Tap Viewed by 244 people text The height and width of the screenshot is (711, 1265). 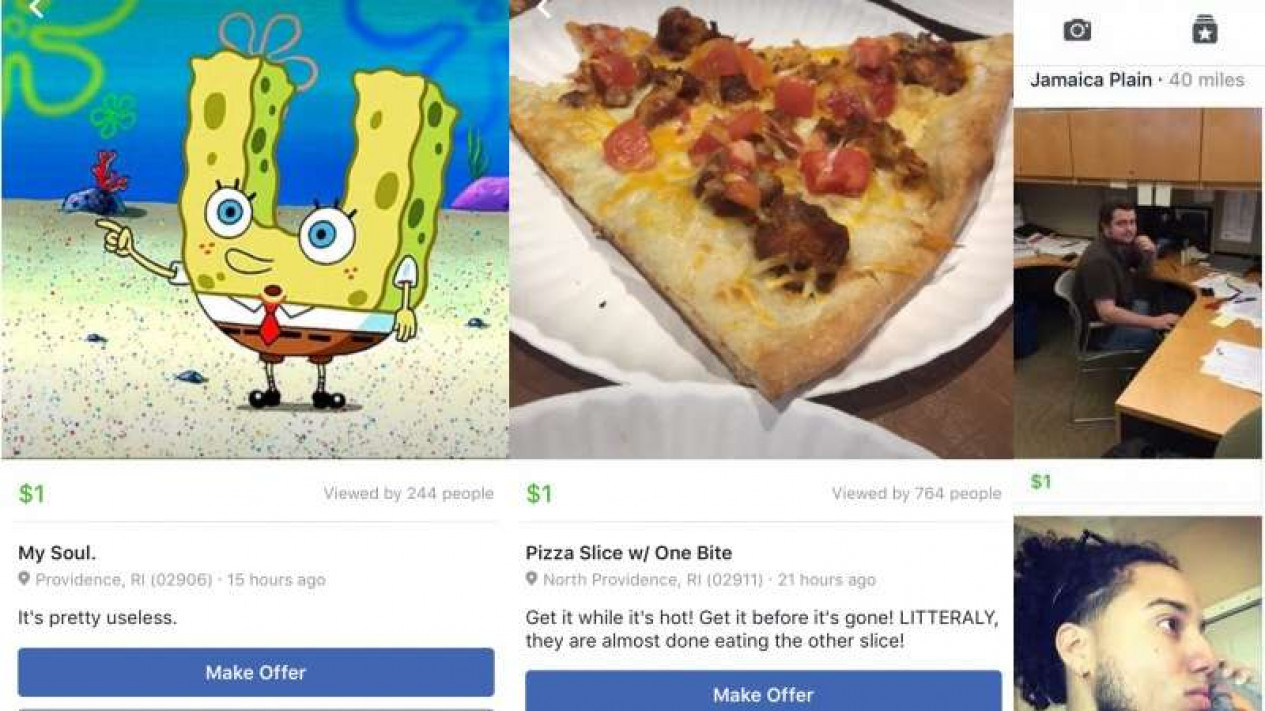(408, 493)
